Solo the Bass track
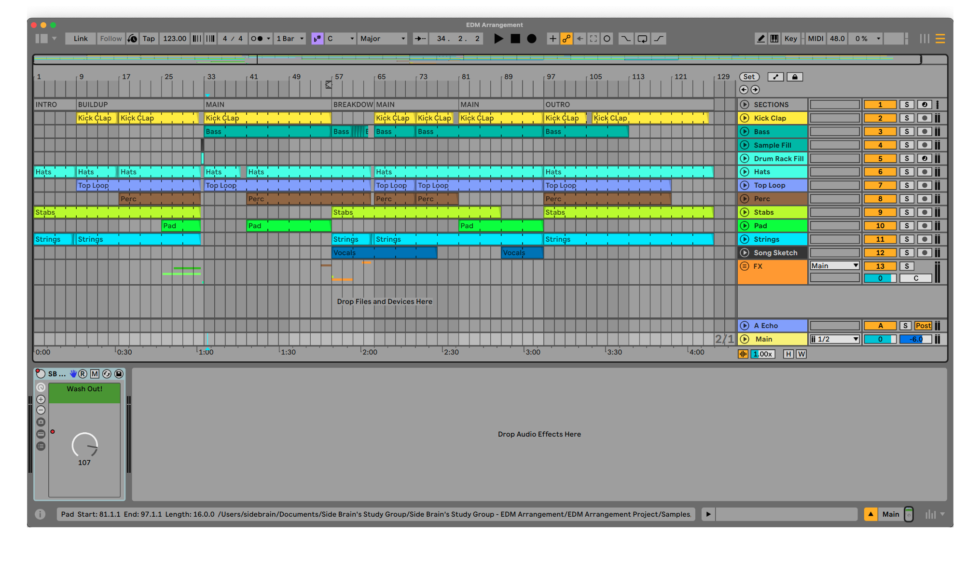This screenshot has width=980, height=563. click(906, 132)
